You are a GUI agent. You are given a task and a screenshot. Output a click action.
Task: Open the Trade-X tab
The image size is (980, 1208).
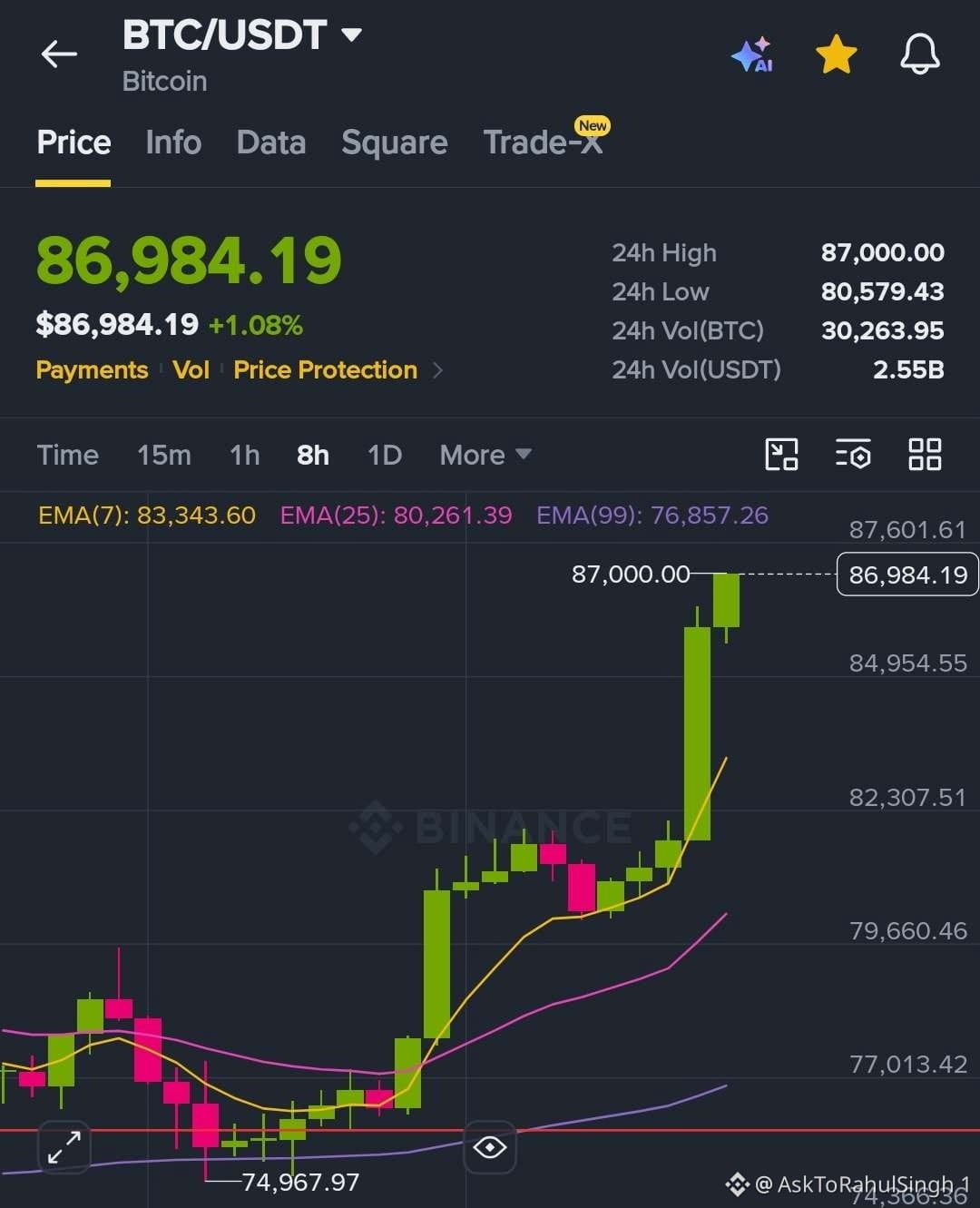pos(544,141)
